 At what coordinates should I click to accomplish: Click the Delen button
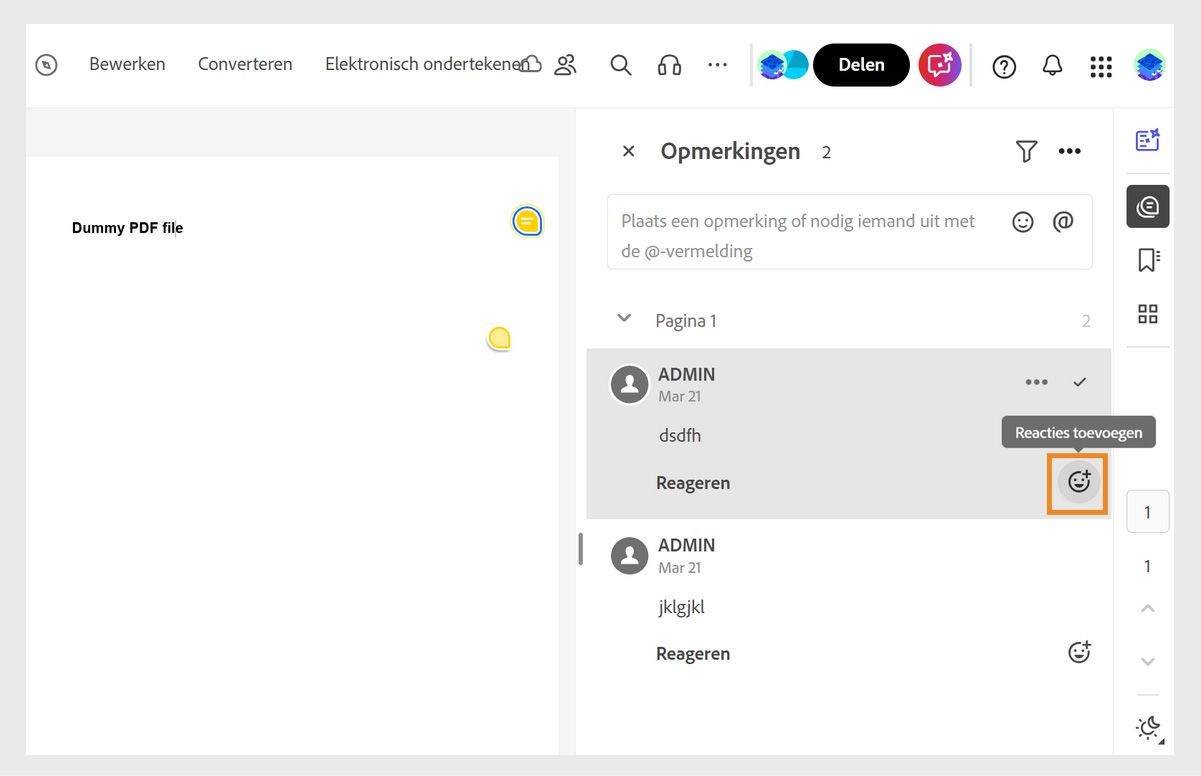[860, 64]
